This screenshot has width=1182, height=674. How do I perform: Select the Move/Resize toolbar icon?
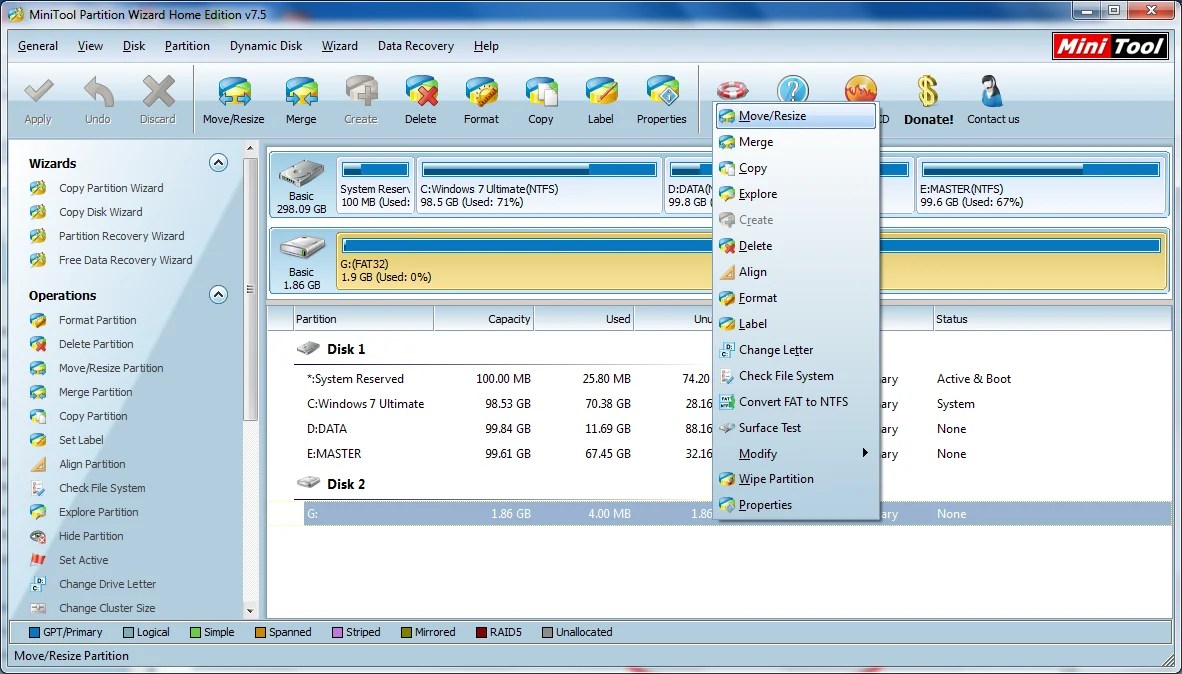(233, 99)
